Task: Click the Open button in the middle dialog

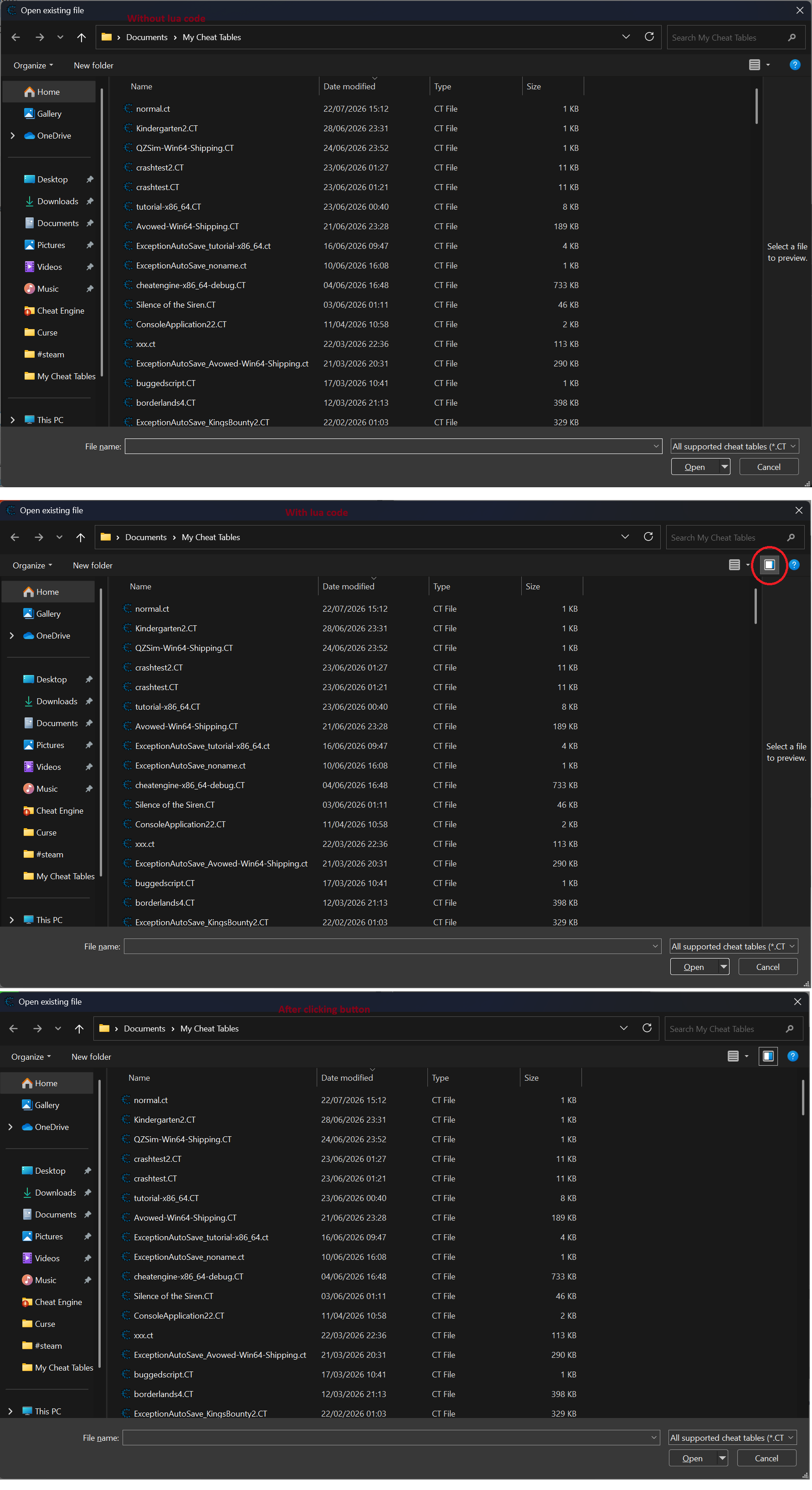Action: point(694,967)
